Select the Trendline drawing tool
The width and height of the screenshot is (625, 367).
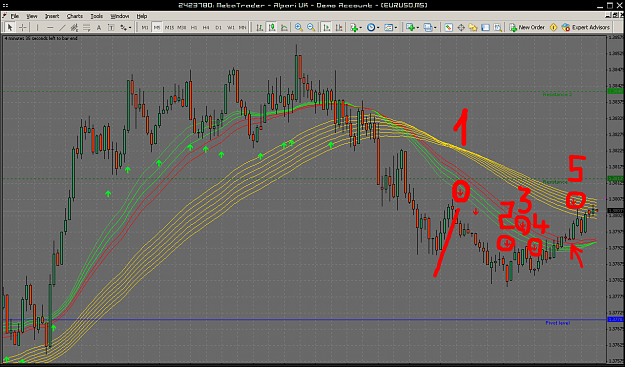[x=62, y=27]
